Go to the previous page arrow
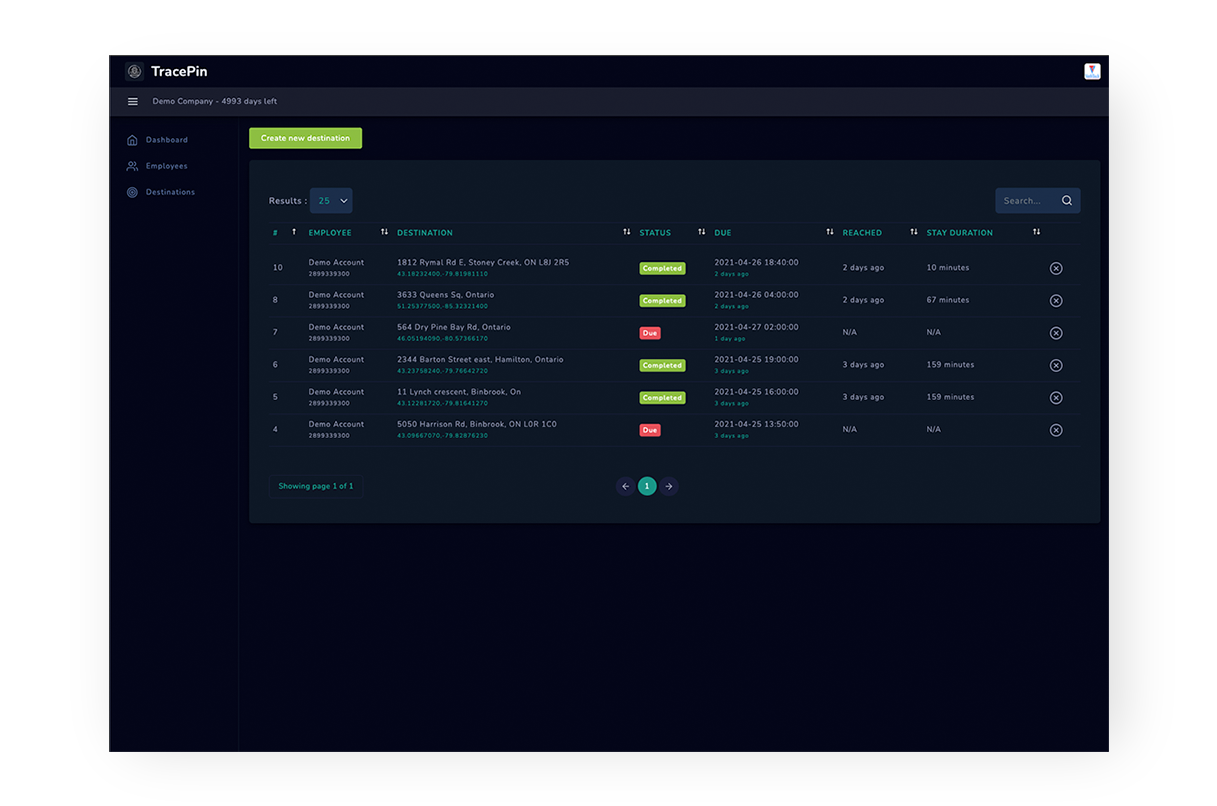1217x806 pixels. coord(625,487)
